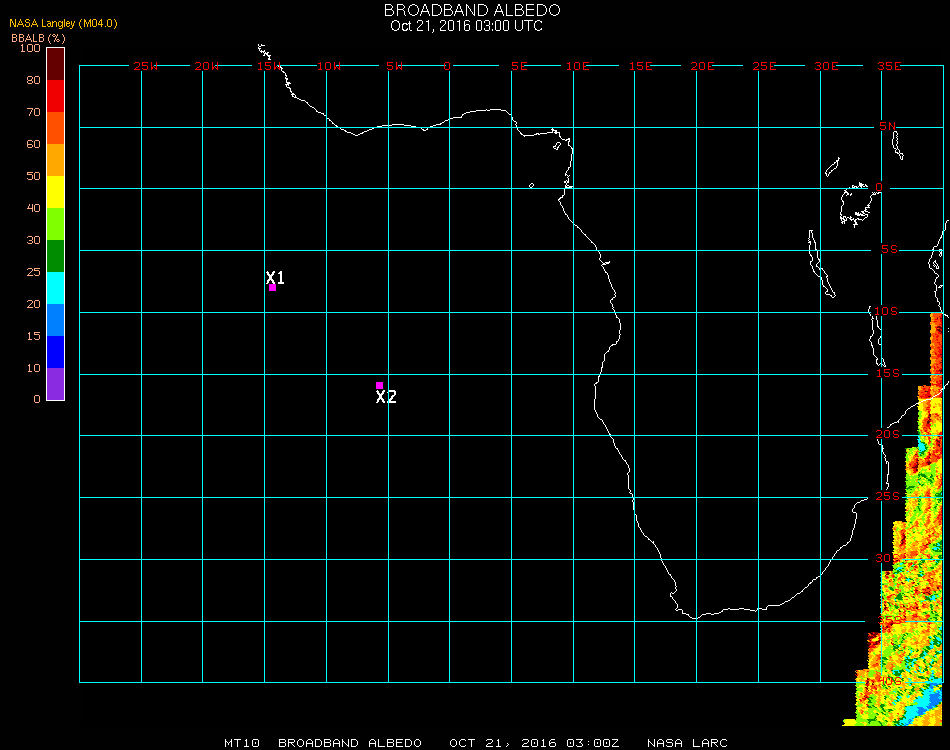Click the BROADBAND ALBEDO title text

(x=472, y=10)
